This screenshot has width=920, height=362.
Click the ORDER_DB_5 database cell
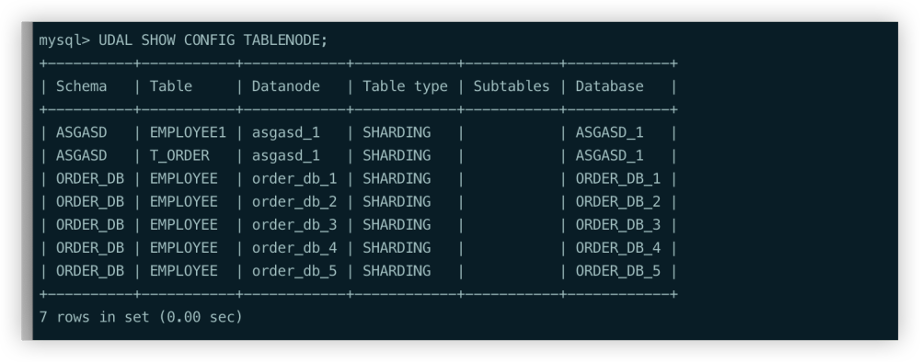(x=618, y=271)
